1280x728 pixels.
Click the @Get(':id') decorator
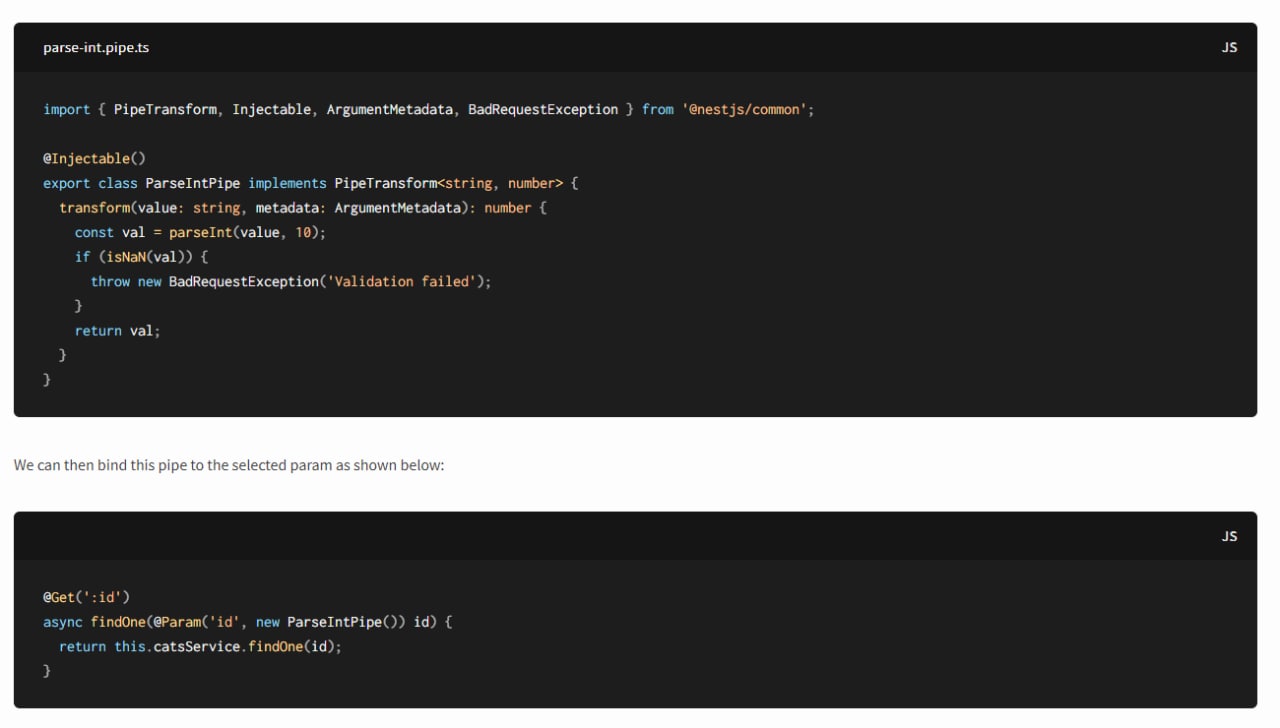pyautogui.click(x=86, y=597)
